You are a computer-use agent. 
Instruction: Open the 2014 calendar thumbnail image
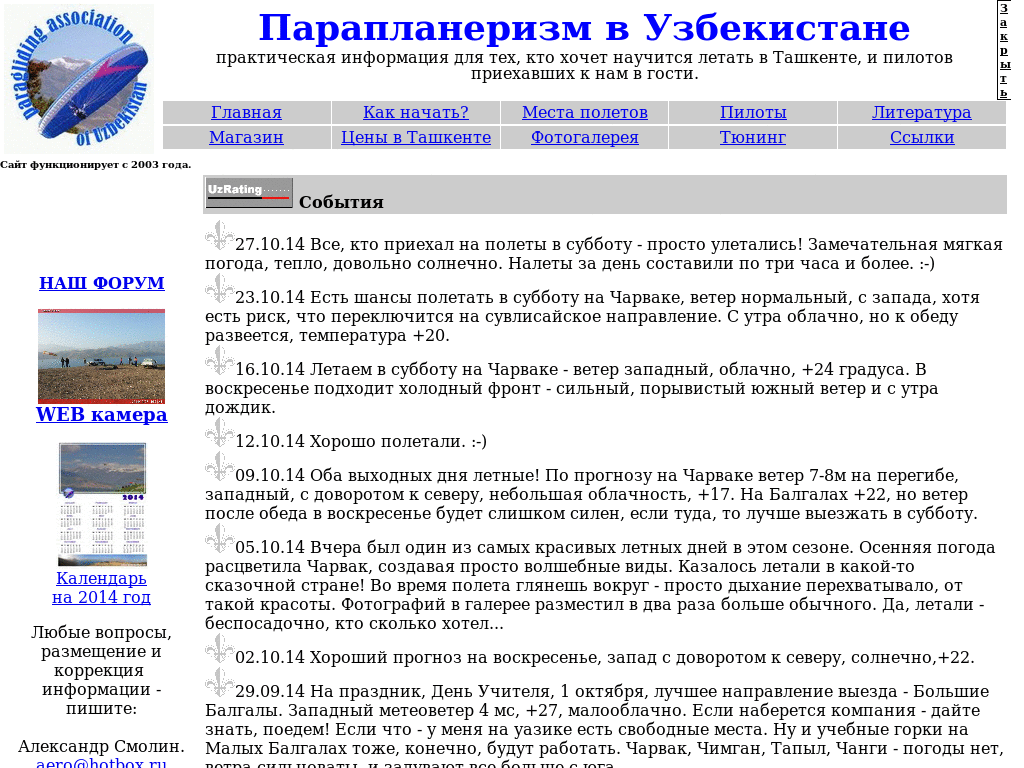pyautogui.click(x=102, y=504)
